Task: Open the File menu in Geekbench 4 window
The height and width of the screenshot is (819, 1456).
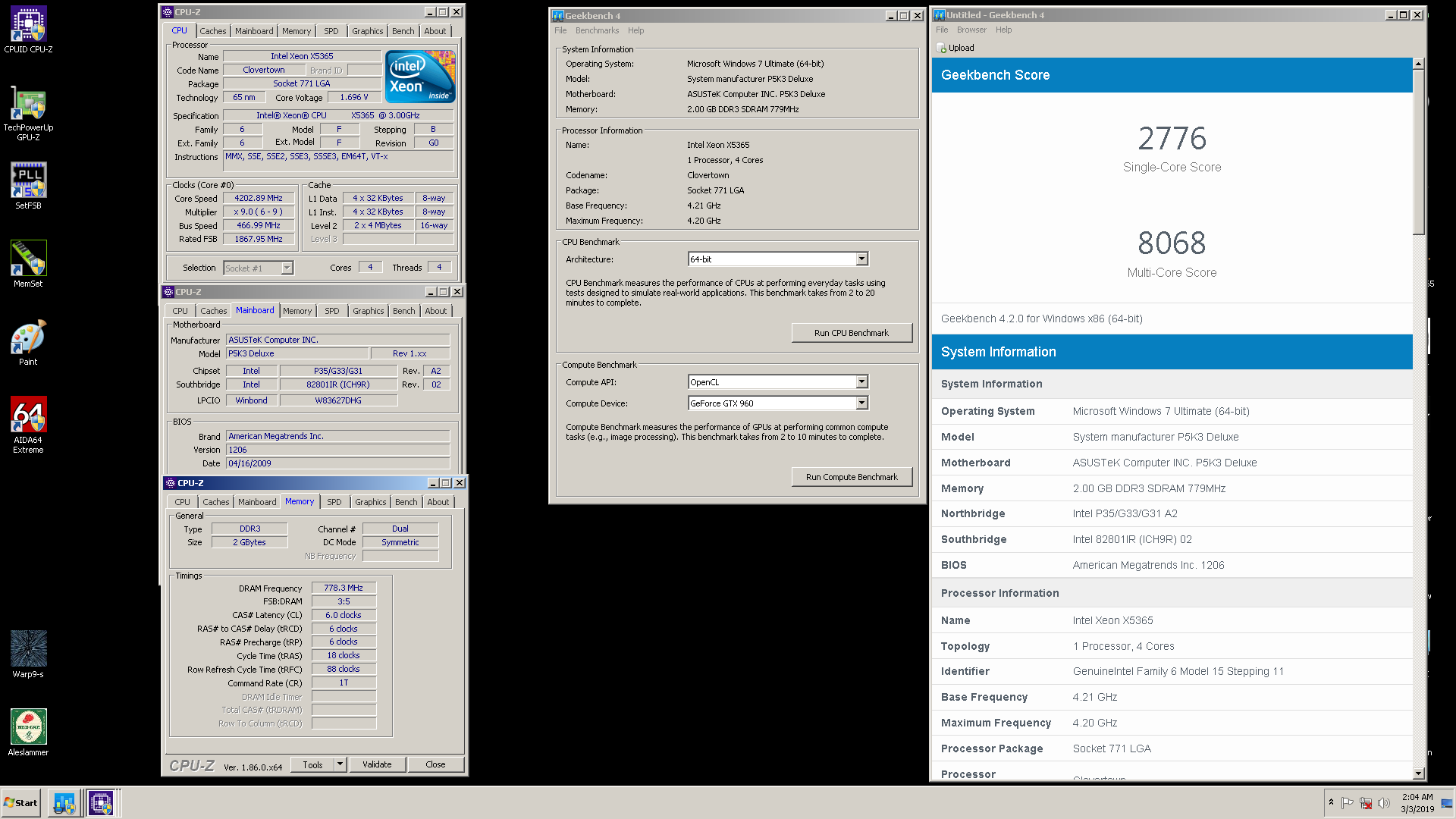Action: point(560,30)
